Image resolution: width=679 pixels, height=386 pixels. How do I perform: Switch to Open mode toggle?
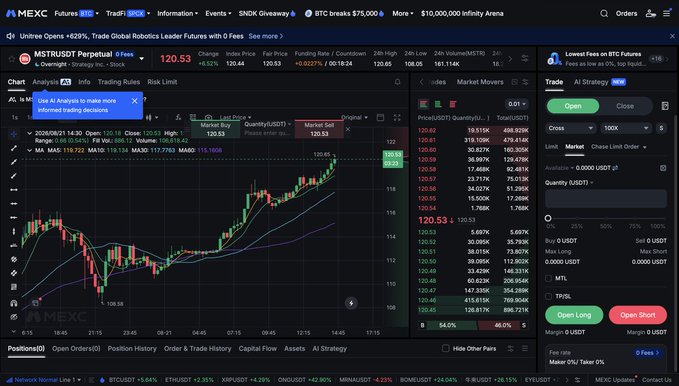click(573, 106)
